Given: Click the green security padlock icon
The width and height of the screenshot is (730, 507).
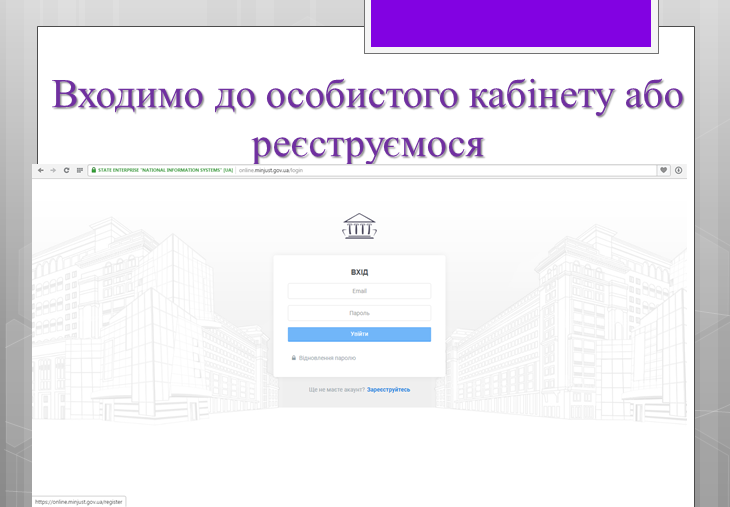Looking at the screenshot, I should (x=94, y=170).
